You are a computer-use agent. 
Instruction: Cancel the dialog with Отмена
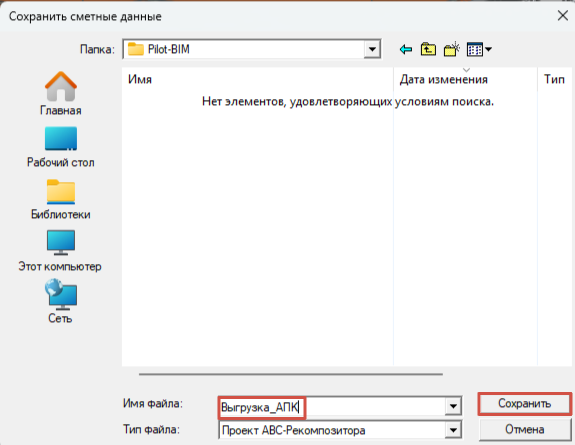click(x=524, y=429)
